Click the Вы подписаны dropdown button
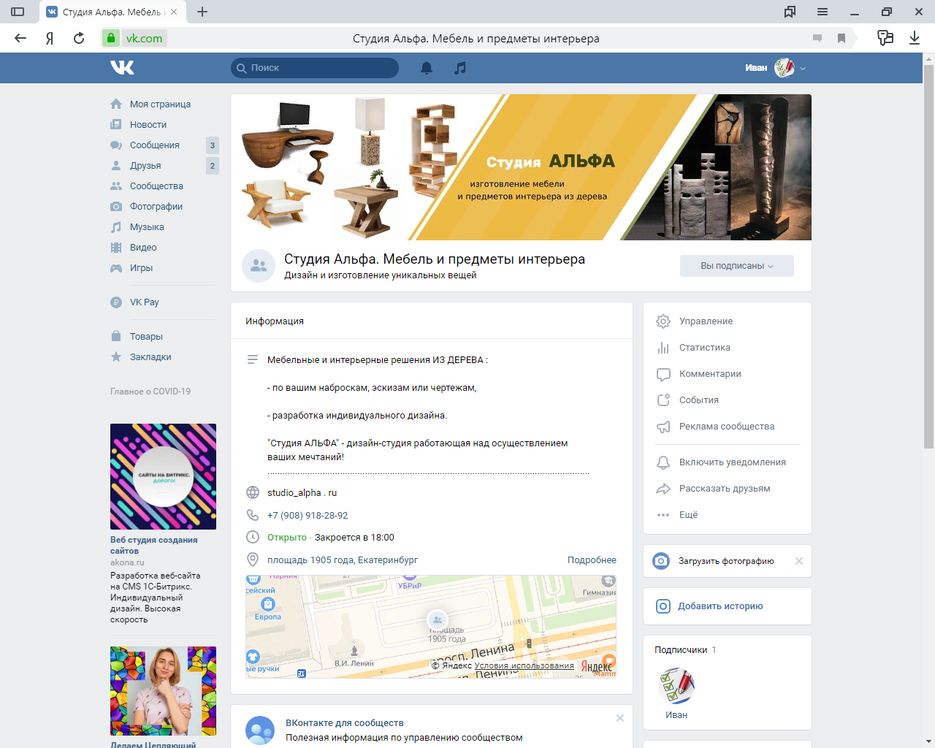Screen dimensions: 935x748 [x=736, y=266]
